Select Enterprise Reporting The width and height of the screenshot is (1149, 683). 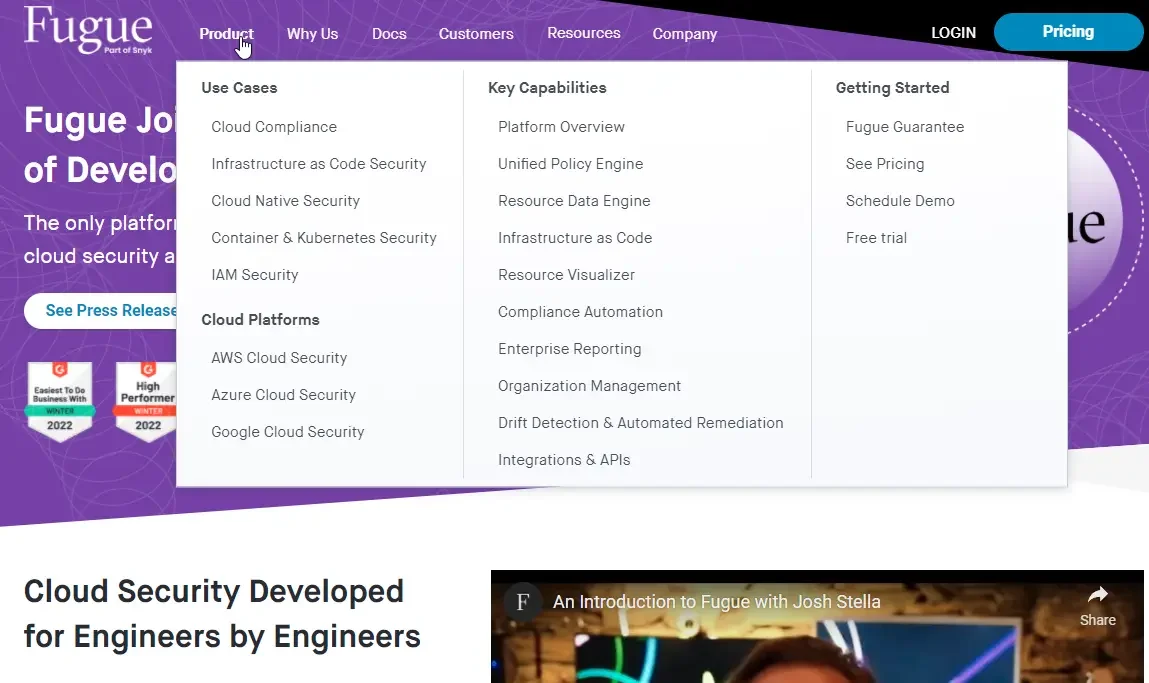(x=570, y=349)
